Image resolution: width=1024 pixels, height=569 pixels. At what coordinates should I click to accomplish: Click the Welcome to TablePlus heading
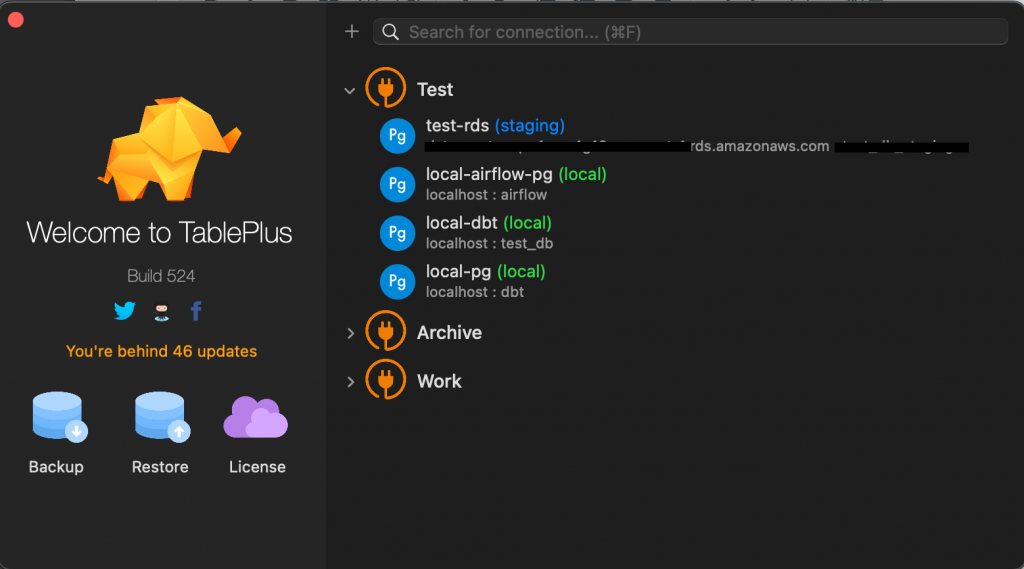click(159, 233)
